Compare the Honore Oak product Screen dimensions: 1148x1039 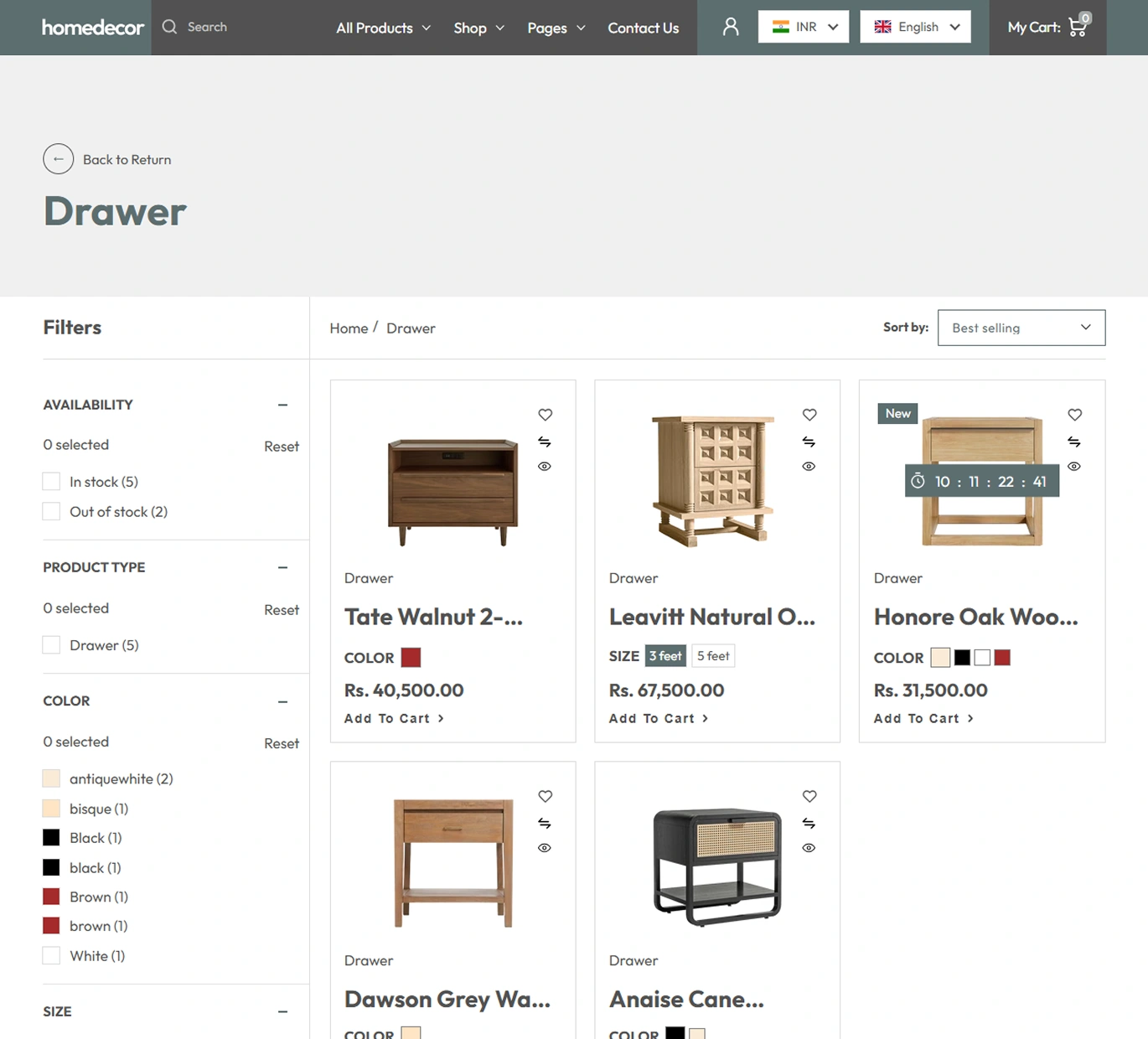point(1074,442)
